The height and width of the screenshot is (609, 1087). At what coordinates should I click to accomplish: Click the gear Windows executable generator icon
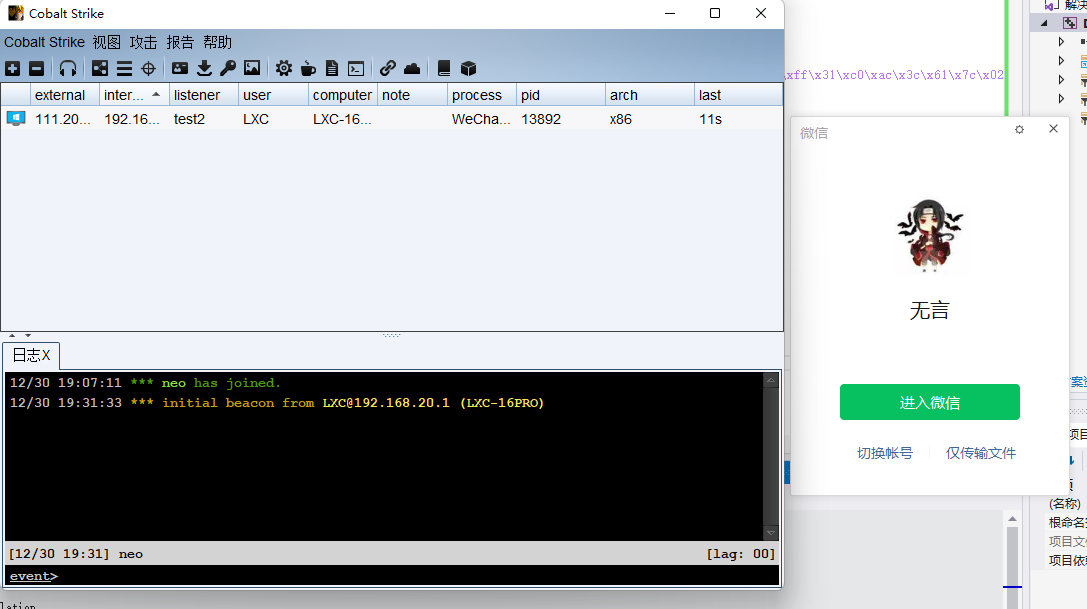(x=284, y=68)
